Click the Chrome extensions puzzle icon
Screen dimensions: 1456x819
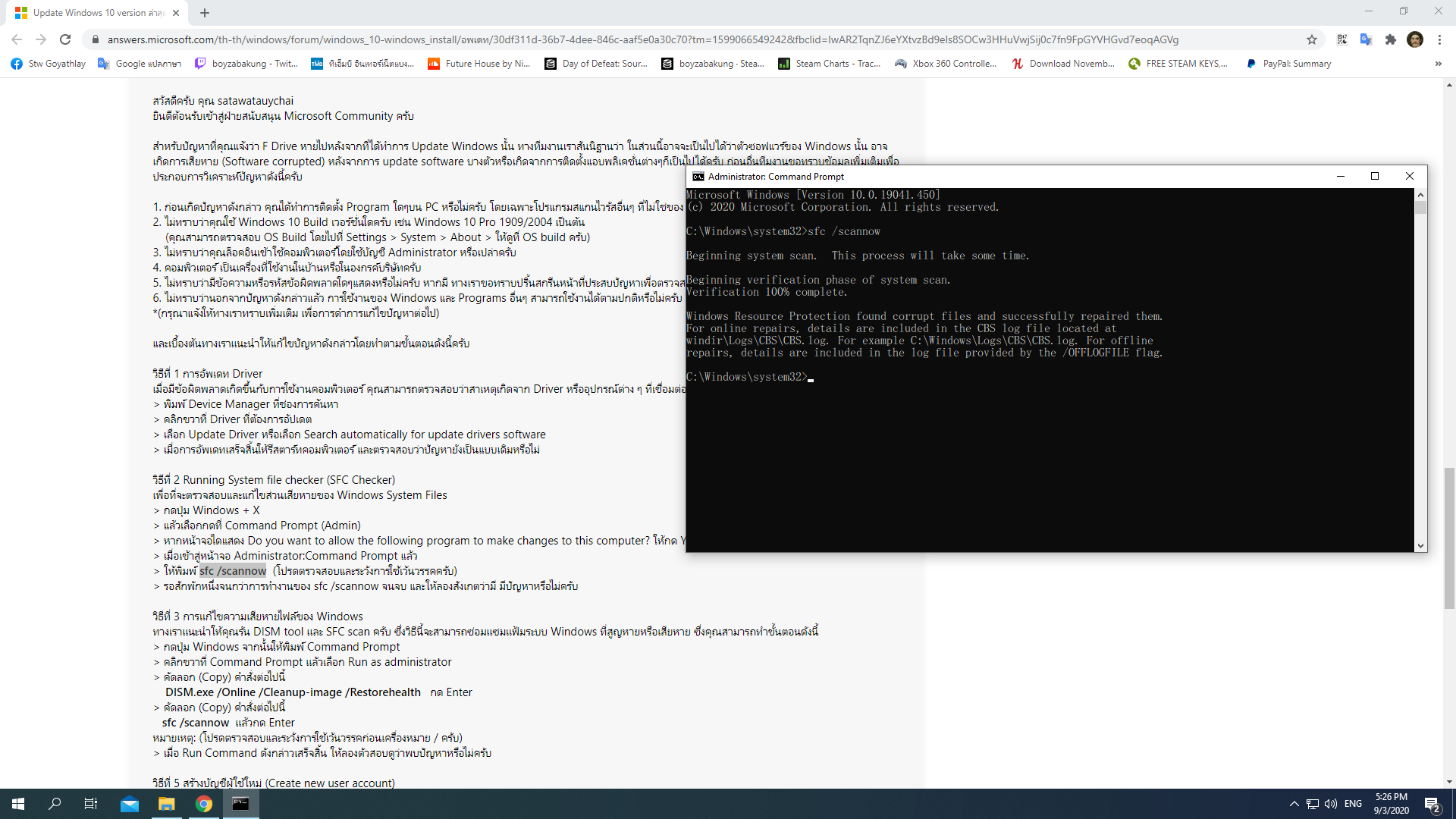click(x=1390, y=39)
